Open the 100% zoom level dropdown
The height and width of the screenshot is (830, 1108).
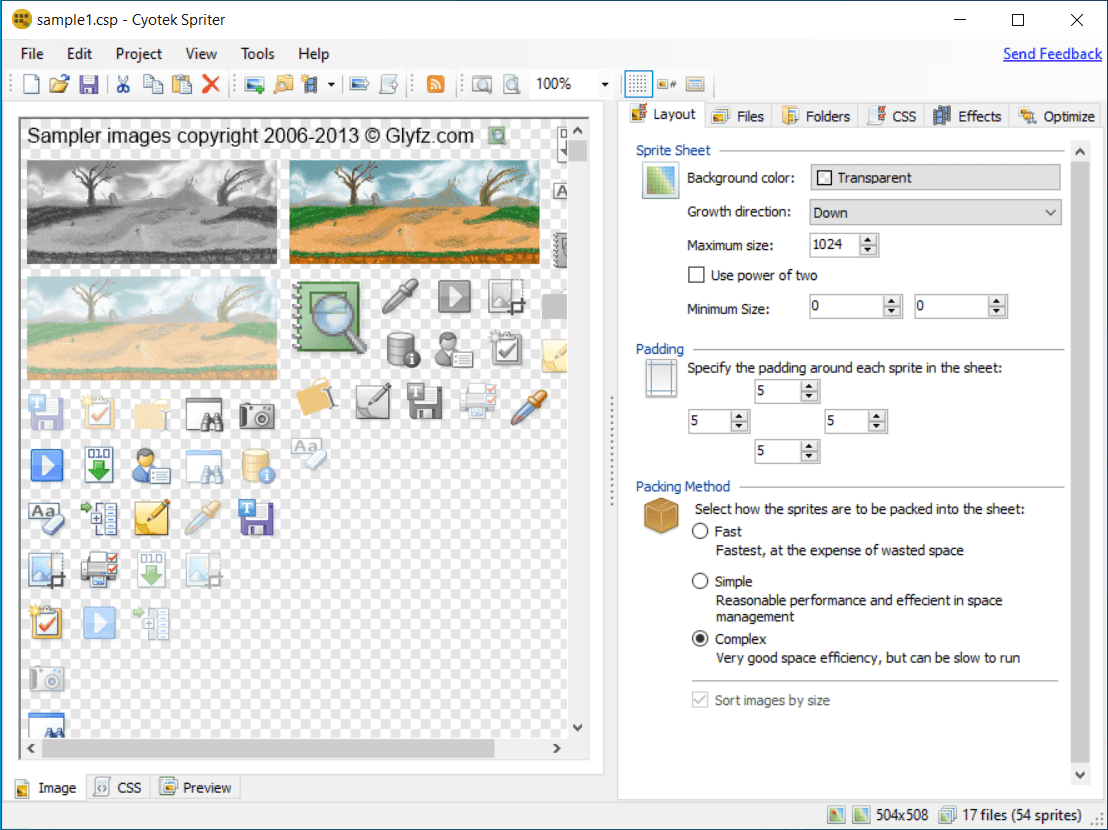605,85
